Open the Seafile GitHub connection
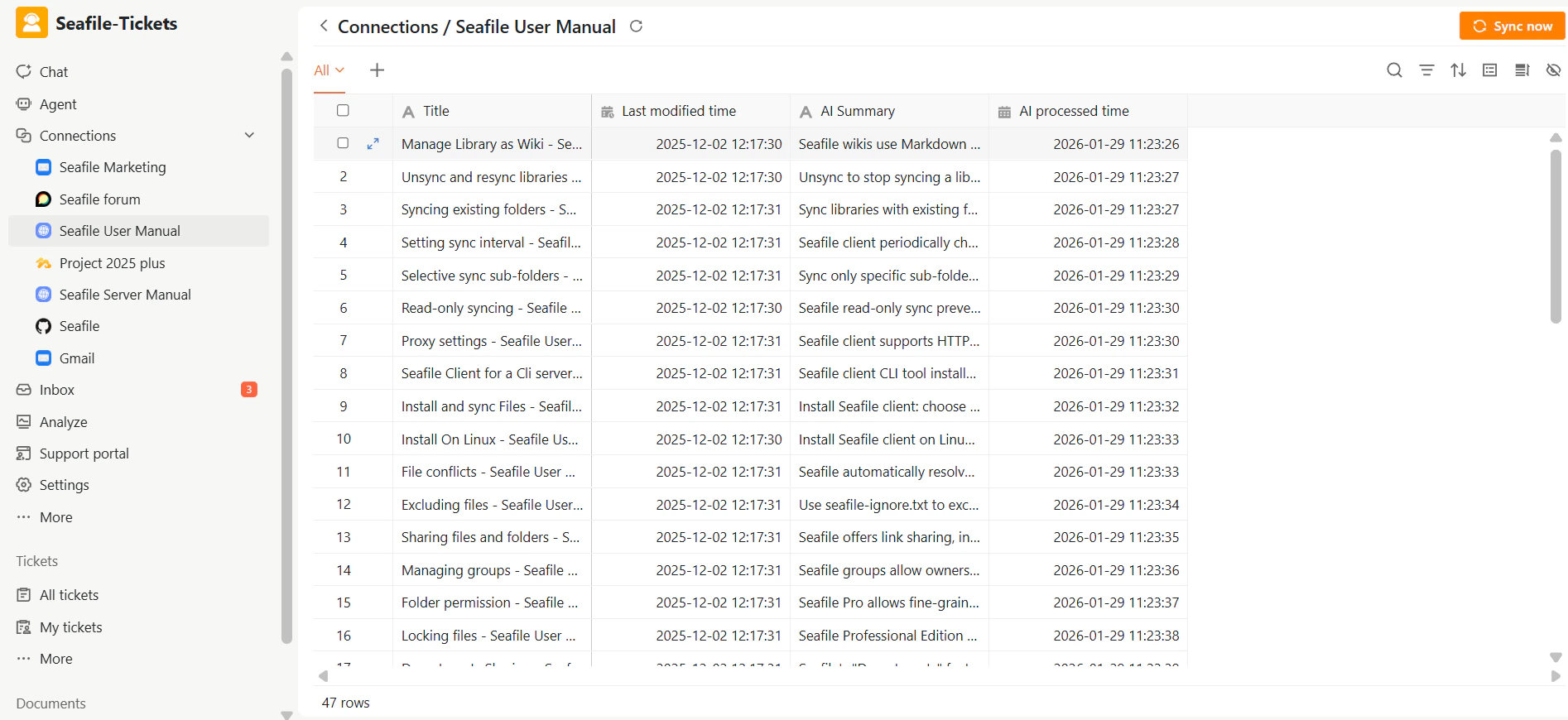1568x720 pixels. coord(138,326)
